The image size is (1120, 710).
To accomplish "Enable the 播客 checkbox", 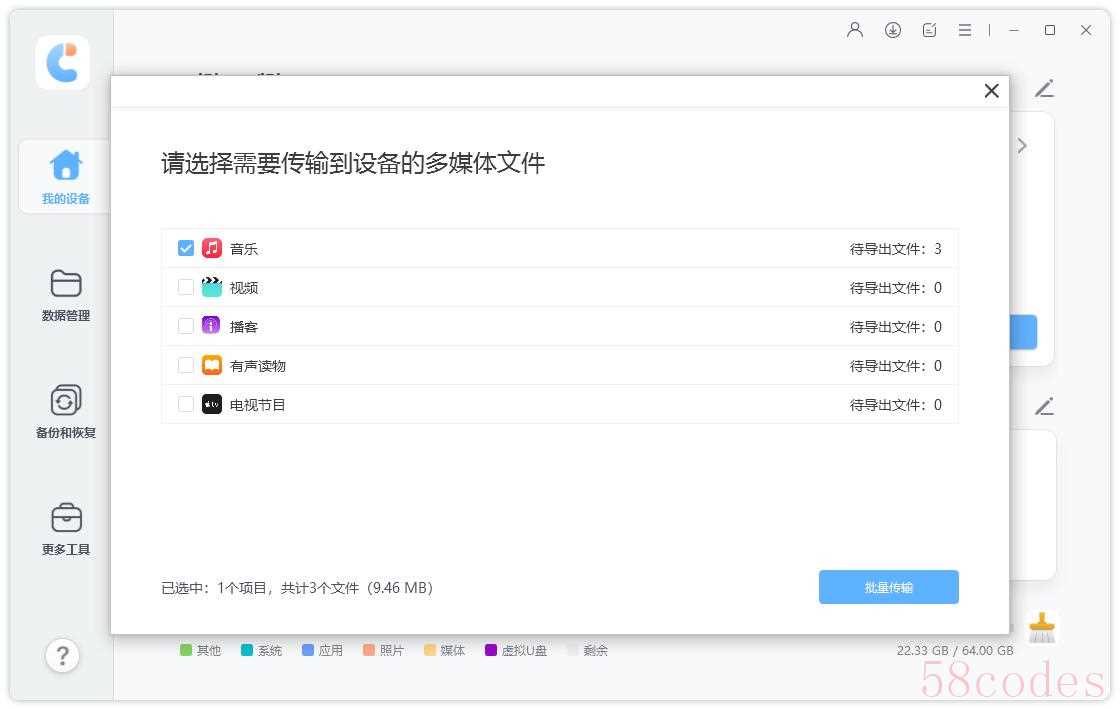I will pos(186,326).
